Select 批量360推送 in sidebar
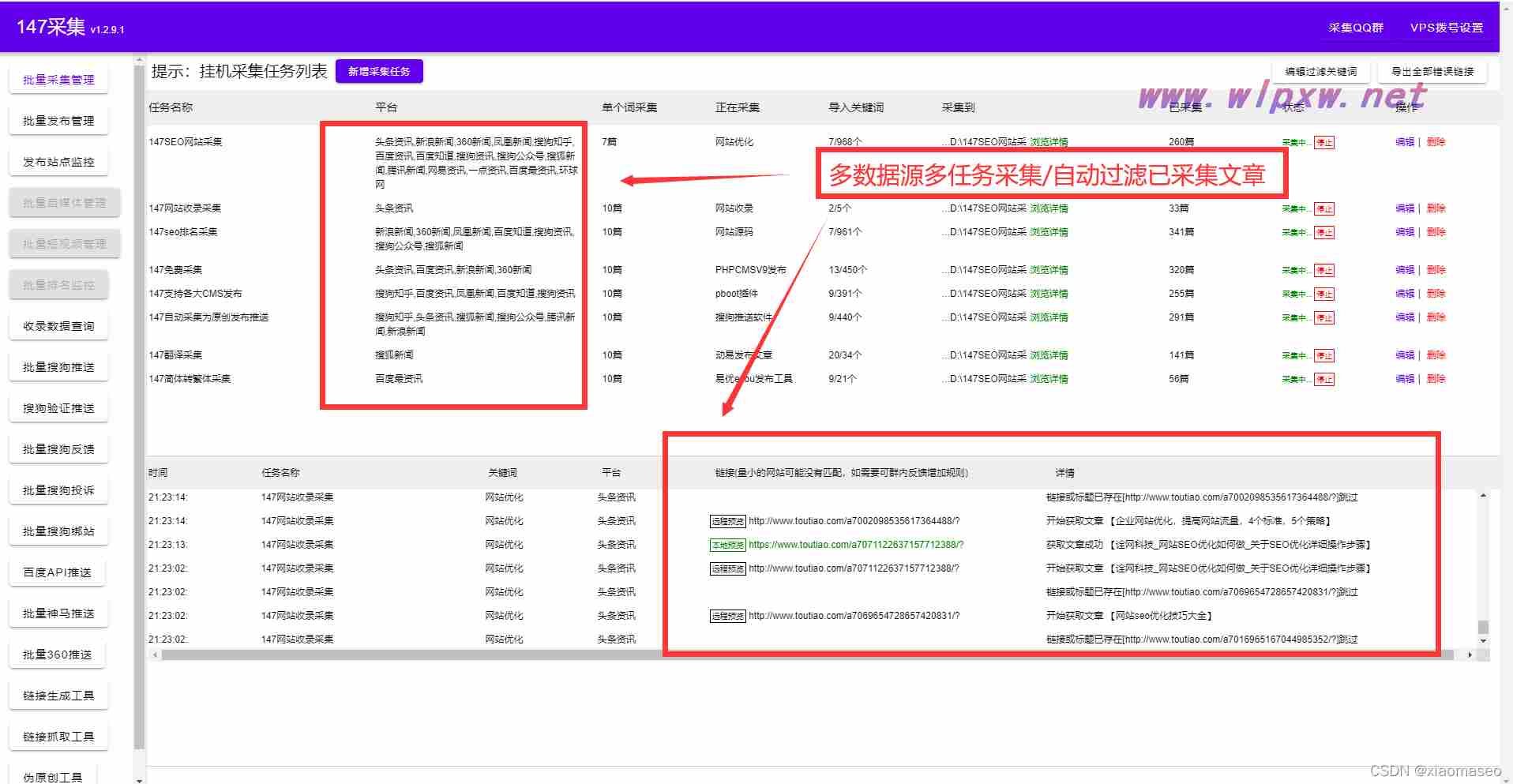The height and width of the screenshot is (784, 1513). (58, 655)
